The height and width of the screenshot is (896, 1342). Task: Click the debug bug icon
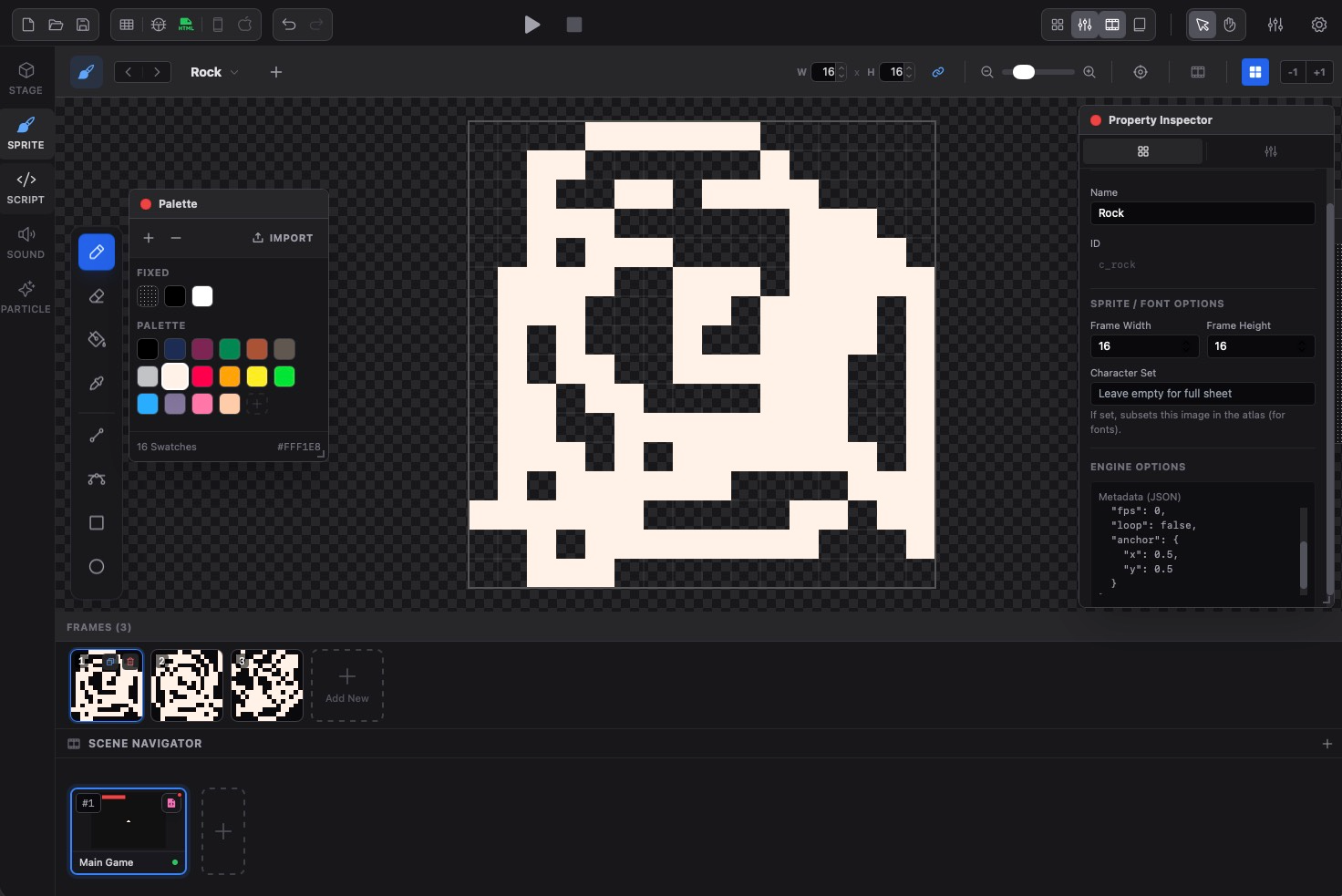point(159,25)
